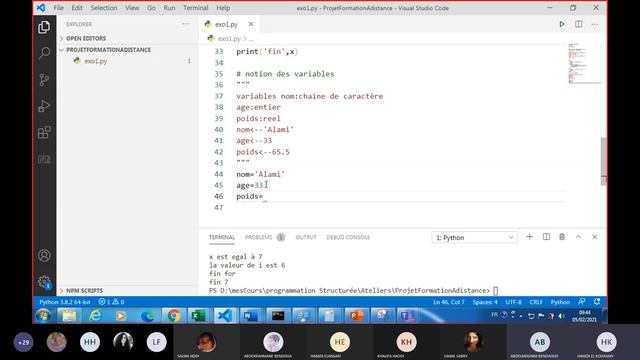Select the DEBUG CONSOLE panel tab
Screen dimensions: 640x360
pos(348,237)
